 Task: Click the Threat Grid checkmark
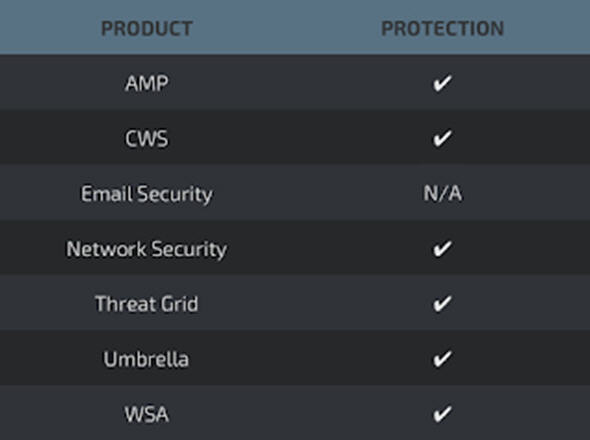pos(442,303)
